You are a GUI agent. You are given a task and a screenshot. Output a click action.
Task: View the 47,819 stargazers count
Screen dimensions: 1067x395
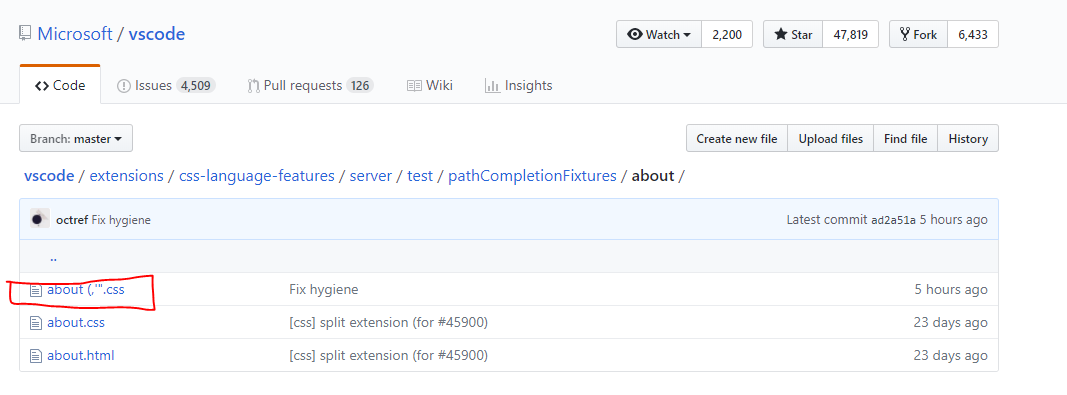click(x=850, y=35)
